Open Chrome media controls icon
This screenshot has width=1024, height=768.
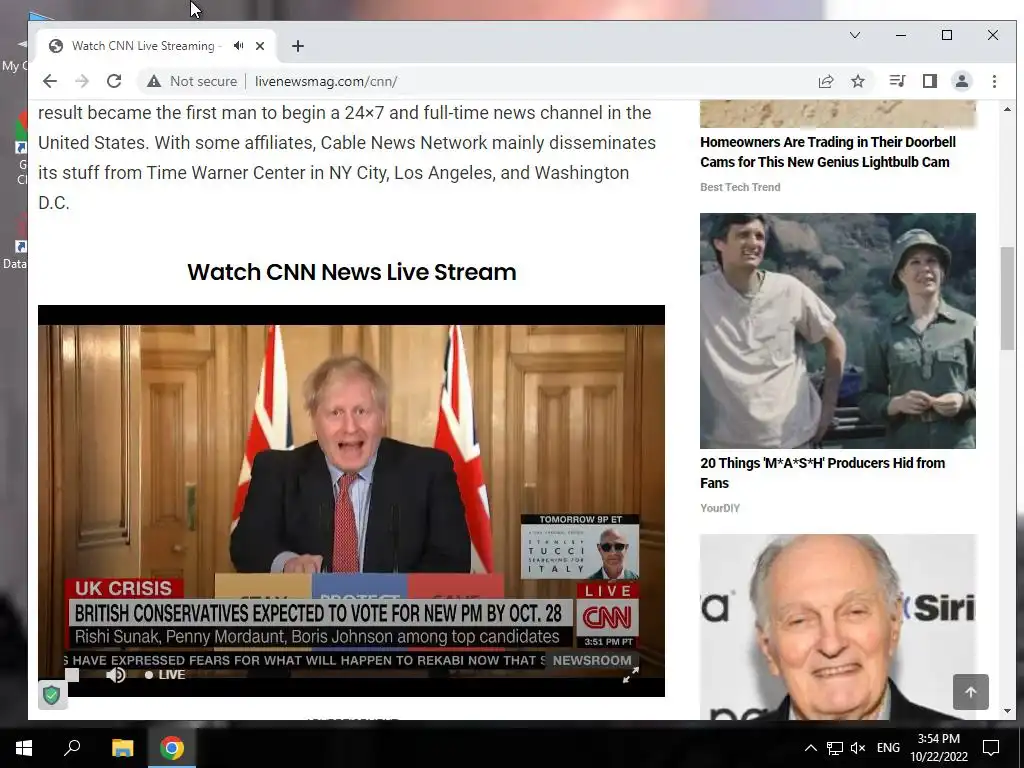tap(897, 81)
